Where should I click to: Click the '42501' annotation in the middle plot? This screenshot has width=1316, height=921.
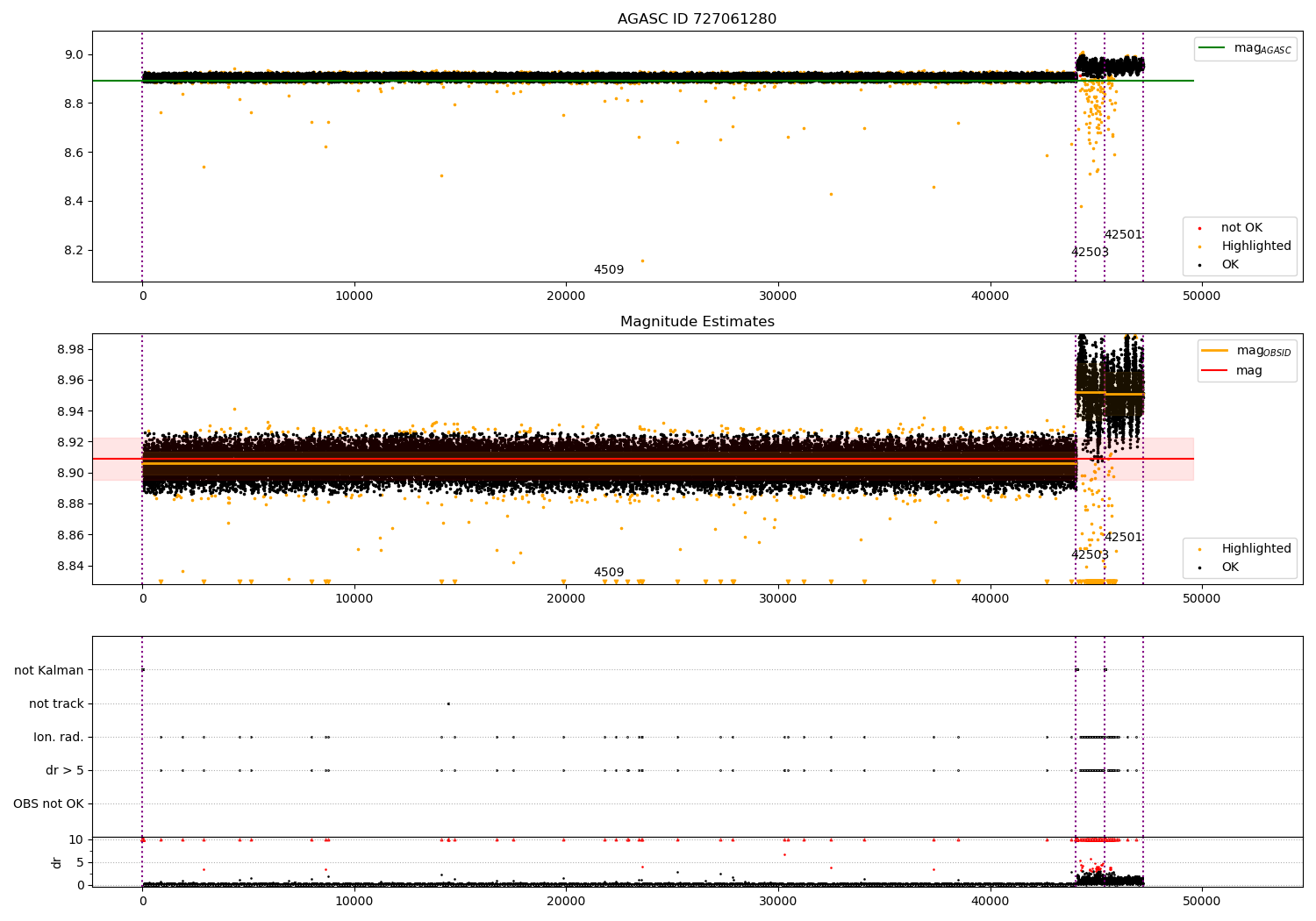[1123, 538]
